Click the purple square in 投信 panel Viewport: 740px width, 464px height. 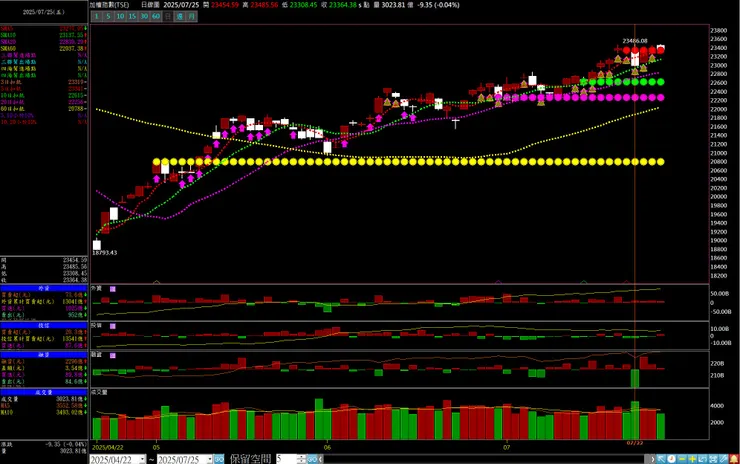point(113,326)
